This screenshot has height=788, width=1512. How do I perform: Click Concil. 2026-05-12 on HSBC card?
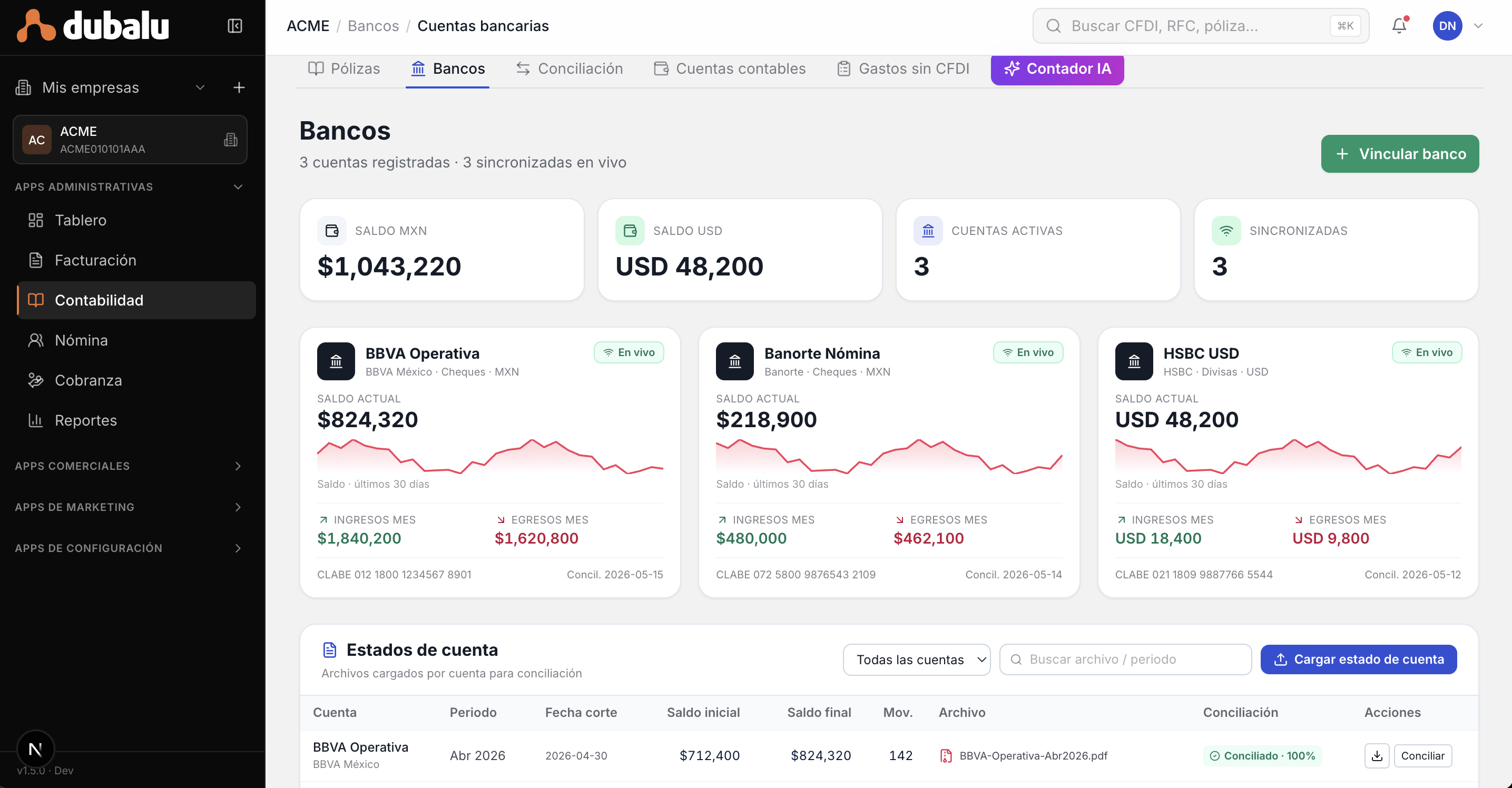click(1412, 575)
